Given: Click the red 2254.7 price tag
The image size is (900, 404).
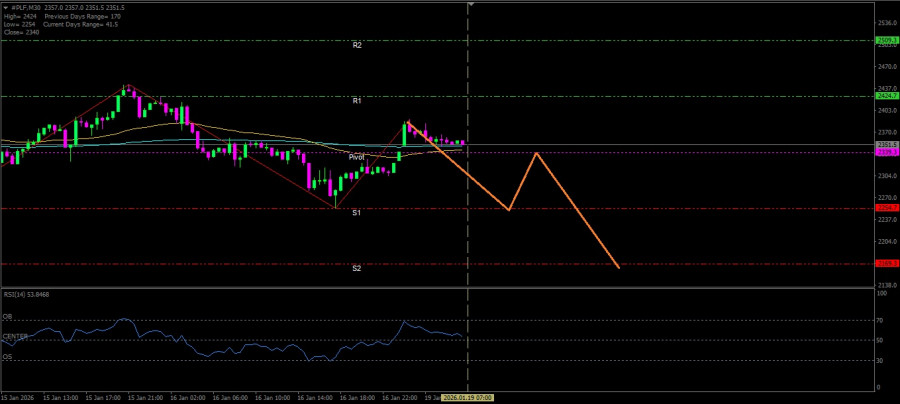Looking at the screenshot, I should click(x=887, y=208).
